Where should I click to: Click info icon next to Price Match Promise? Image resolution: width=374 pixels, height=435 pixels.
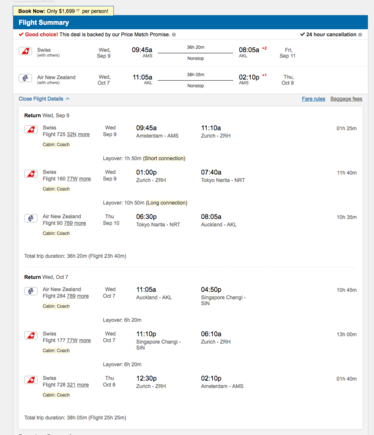point(174,35)
